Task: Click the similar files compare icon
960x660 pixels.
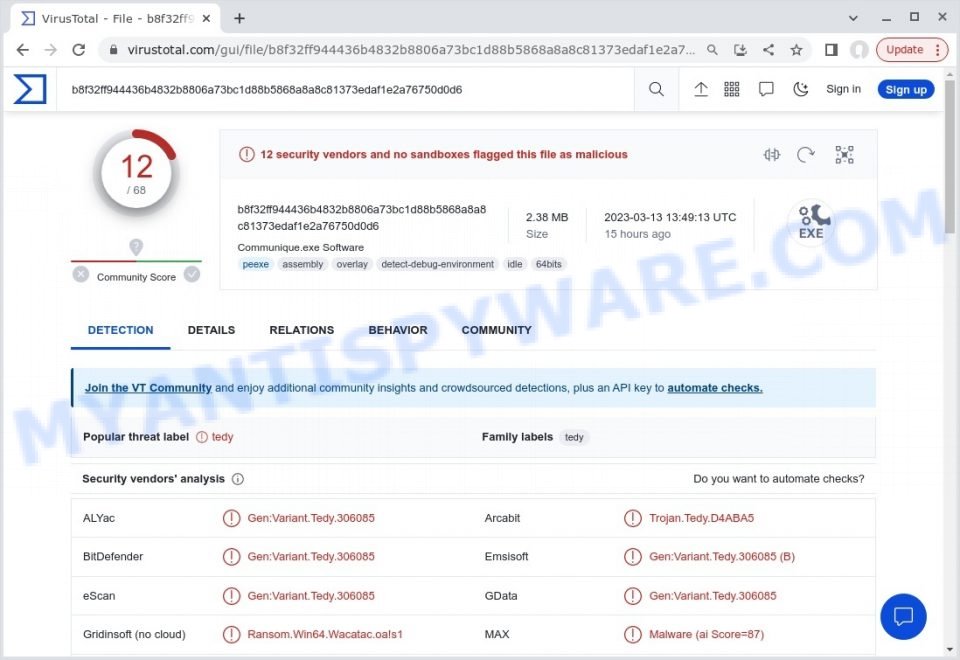Action: click(771, 154)
